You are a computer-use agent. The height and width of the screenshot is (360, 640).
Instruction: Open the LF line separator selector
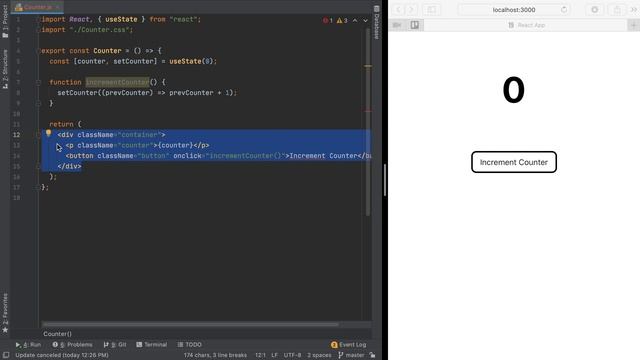pos(274,355)
